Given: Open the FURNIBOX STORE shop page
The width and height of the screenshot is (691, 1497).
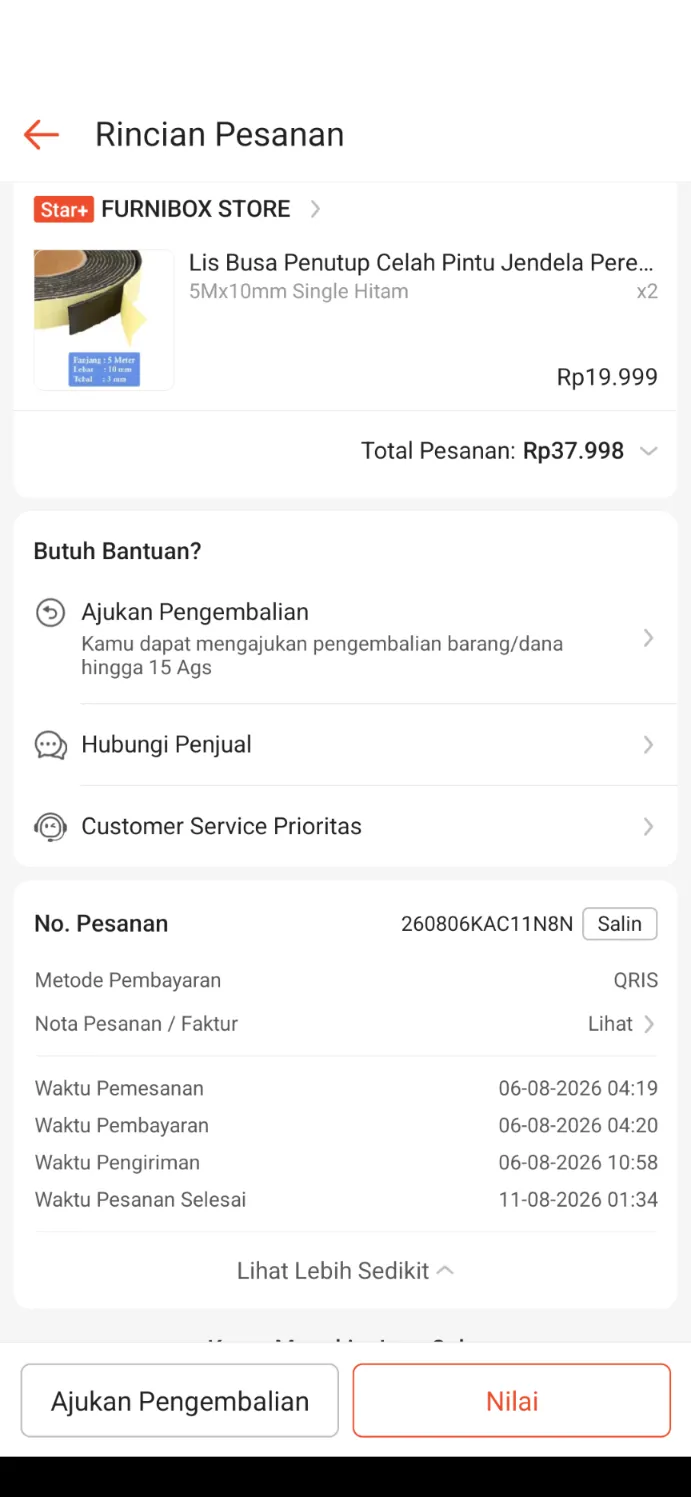Looking at the screenshot, I should click(196, 209).
